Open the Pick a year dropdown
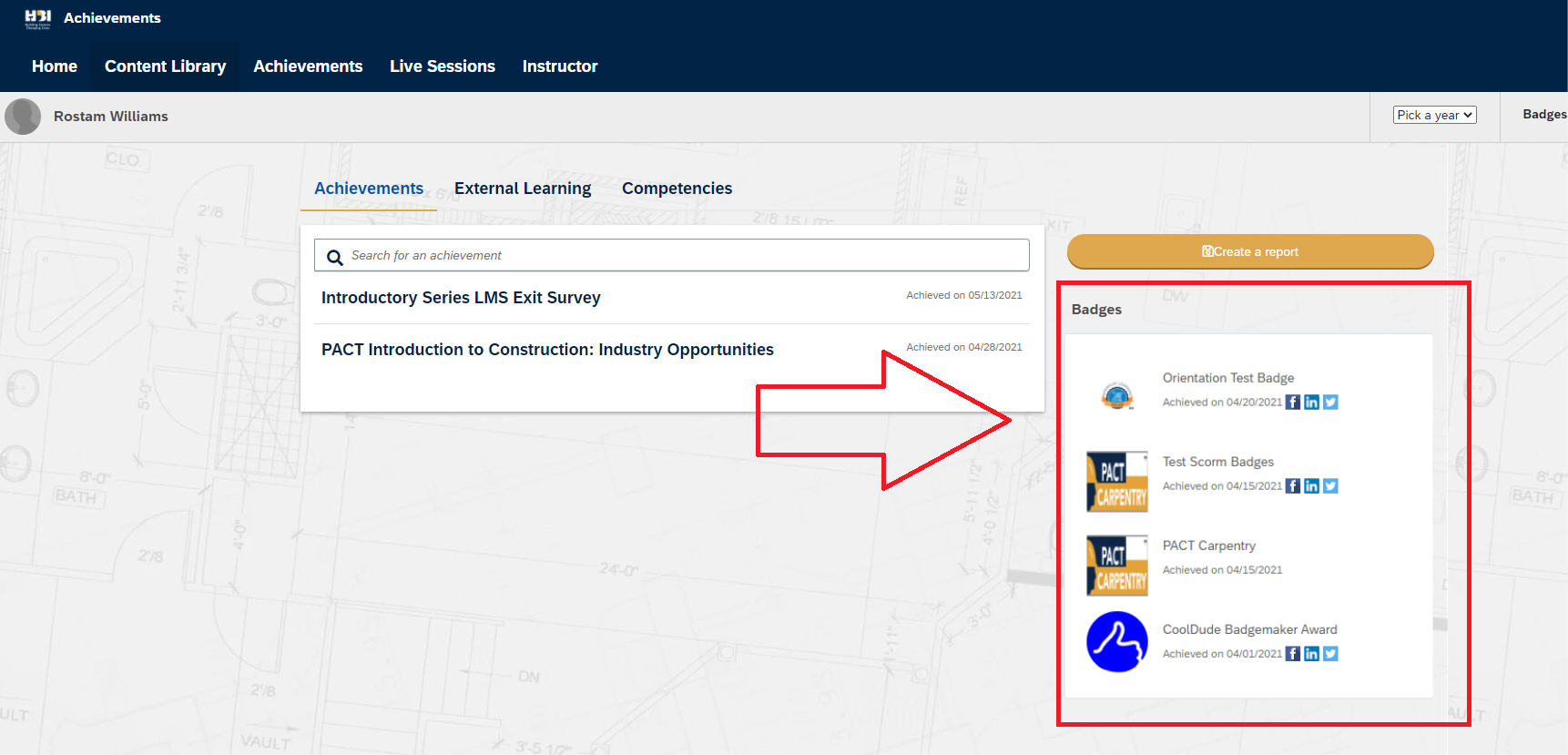 coord(1434,115)
